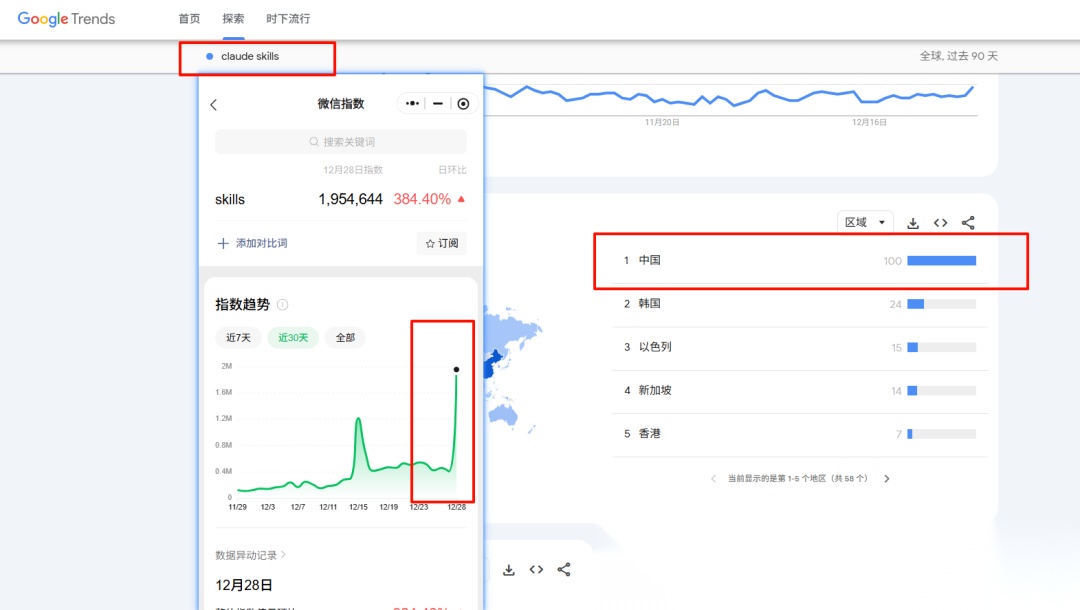Minimize the mini program with the dash icon

pos(438,103)
